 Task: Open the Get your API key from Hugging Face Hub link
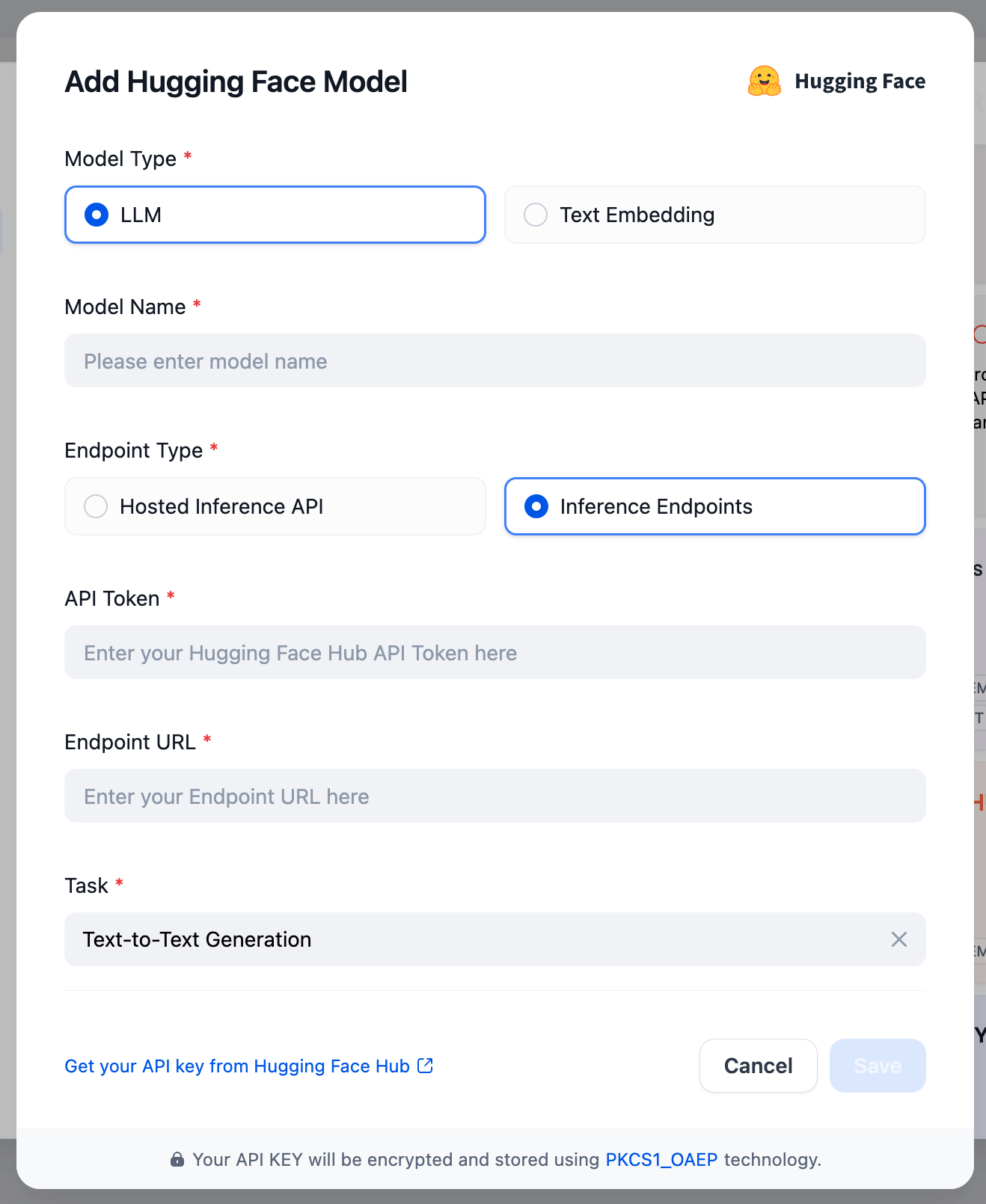[x=237, y=1066]
